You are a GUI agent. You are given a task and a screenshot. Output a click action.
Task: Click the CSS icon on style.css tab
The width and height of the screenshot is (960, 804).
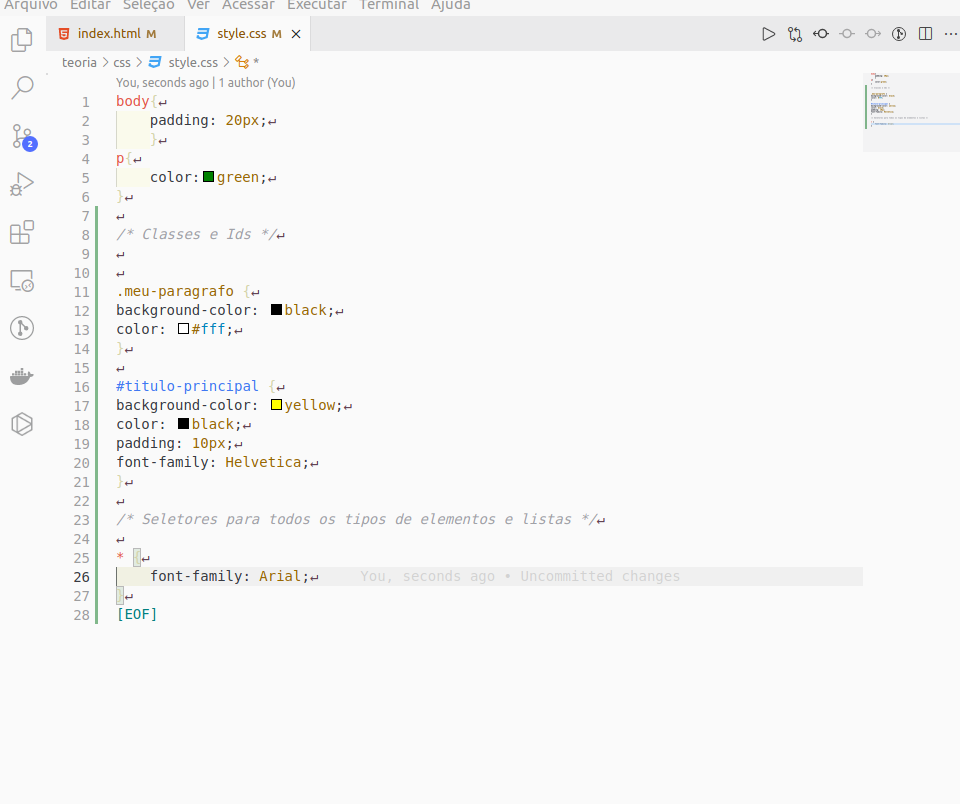203,34
